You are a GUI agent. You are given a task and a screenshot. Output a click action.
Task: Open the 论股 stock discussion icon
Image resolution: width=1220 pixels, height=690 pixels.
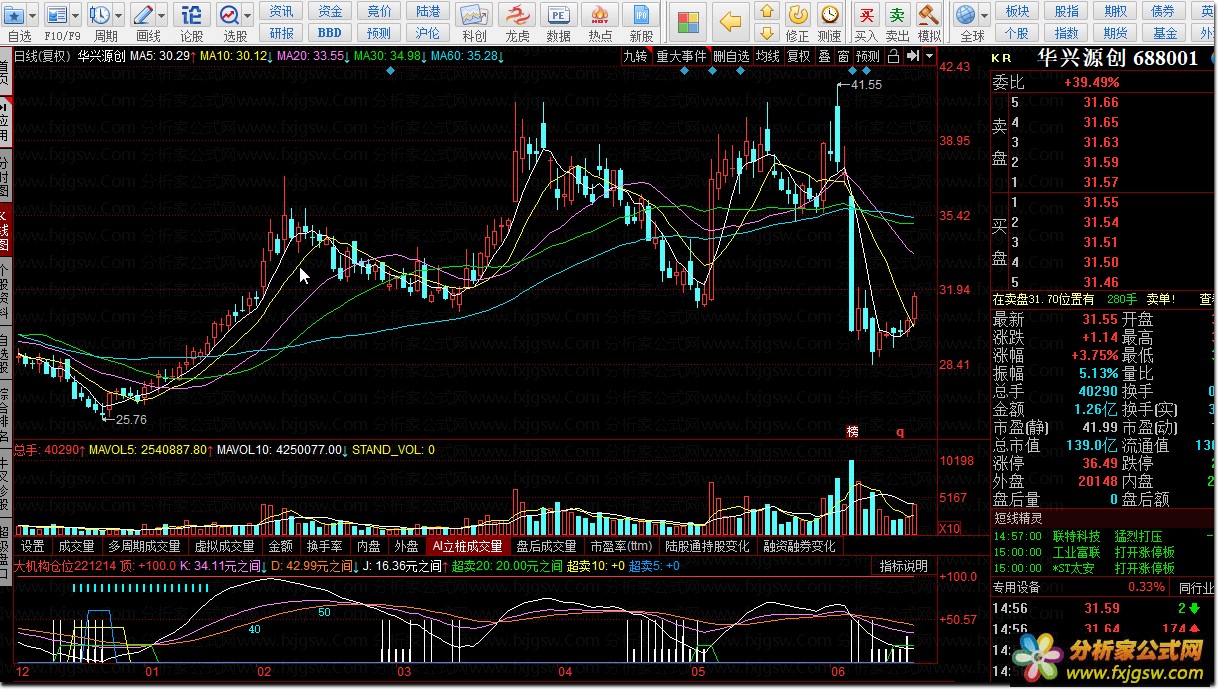(192, 15)
